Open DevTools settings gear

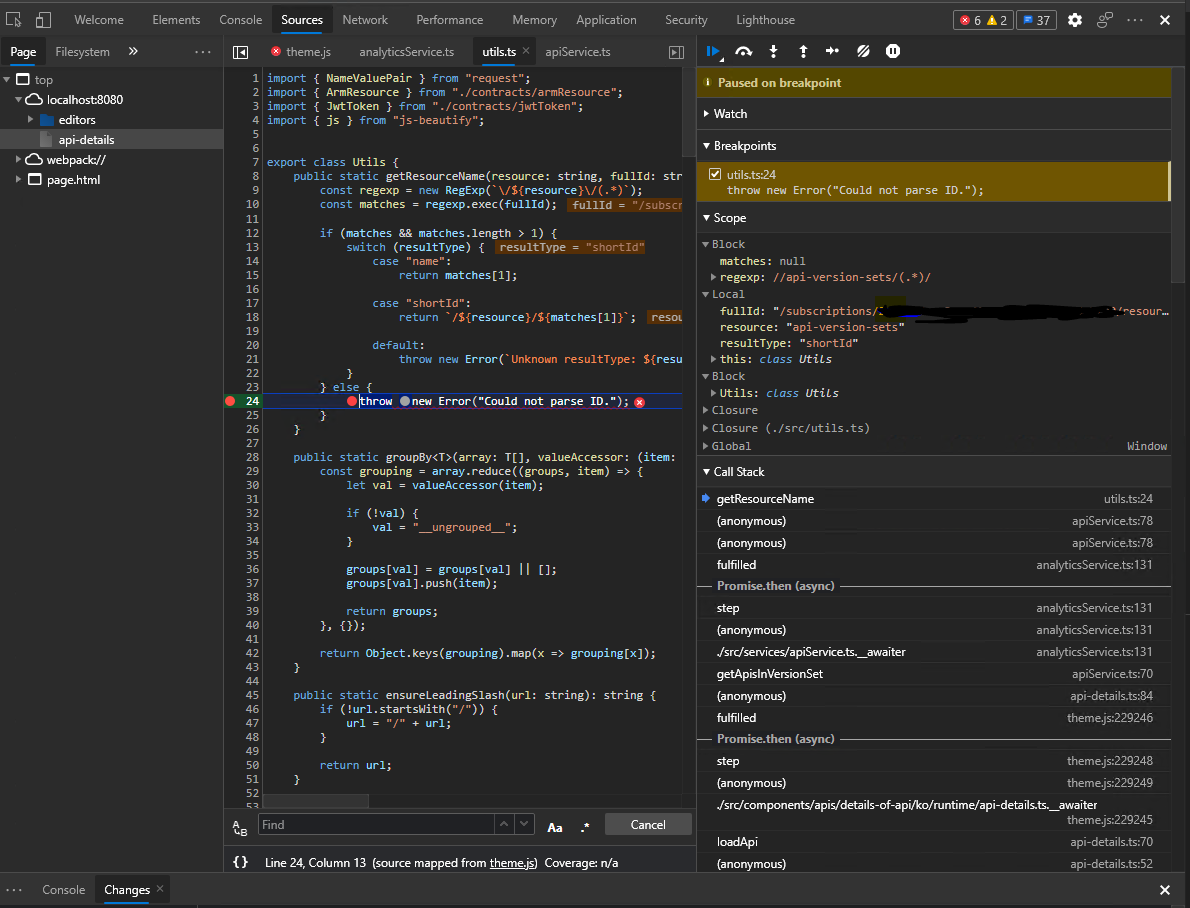coord(1075,20)
